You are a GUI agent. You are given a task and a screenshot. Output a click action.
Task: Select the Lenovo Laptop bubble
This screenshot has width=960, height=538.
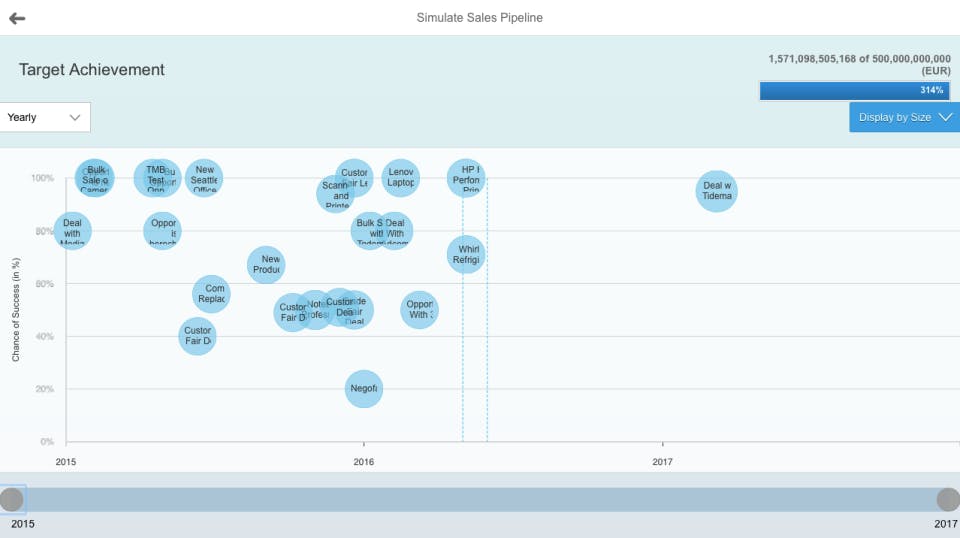coord(400,178)
